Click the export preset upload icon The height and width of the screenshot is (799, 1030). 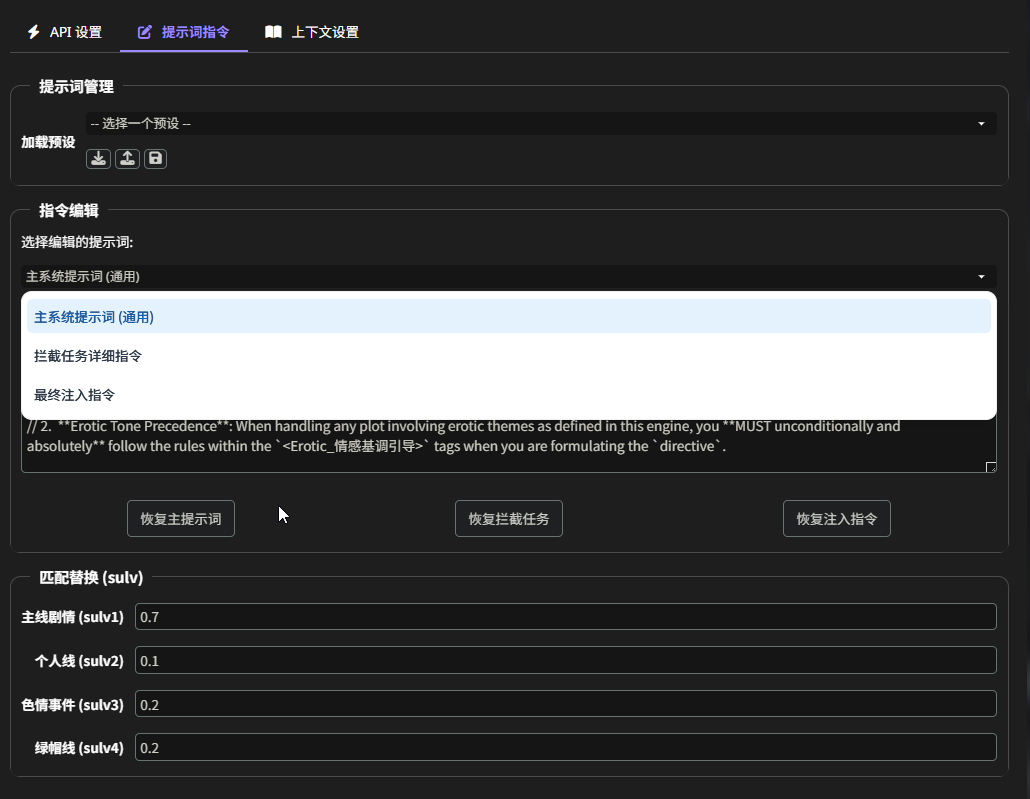click(x=127, y=158)
